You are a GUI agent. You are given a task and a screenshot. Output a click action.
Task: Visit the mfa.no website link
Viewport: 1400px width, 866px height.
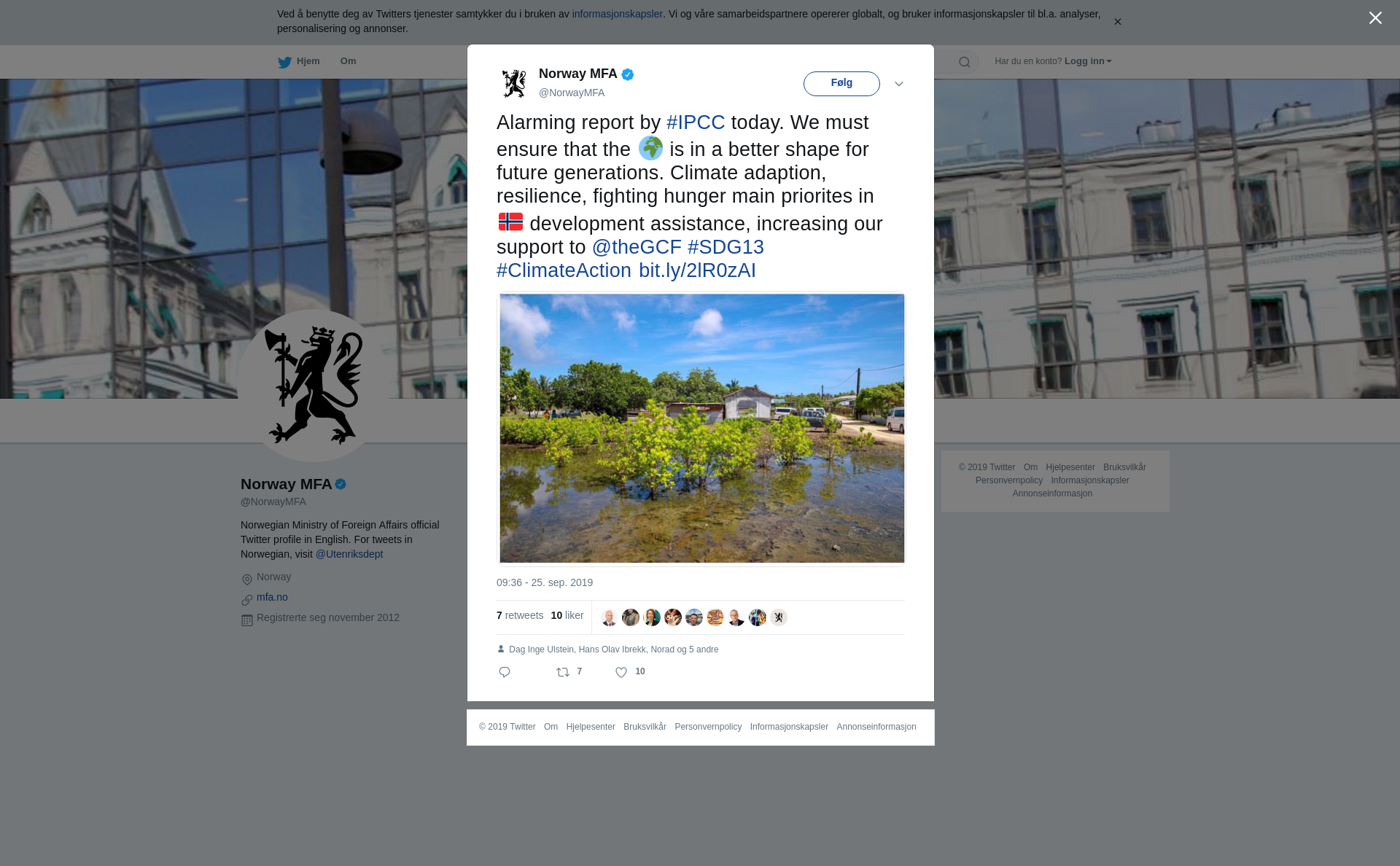pyautogui.click(x=272, y=597)
